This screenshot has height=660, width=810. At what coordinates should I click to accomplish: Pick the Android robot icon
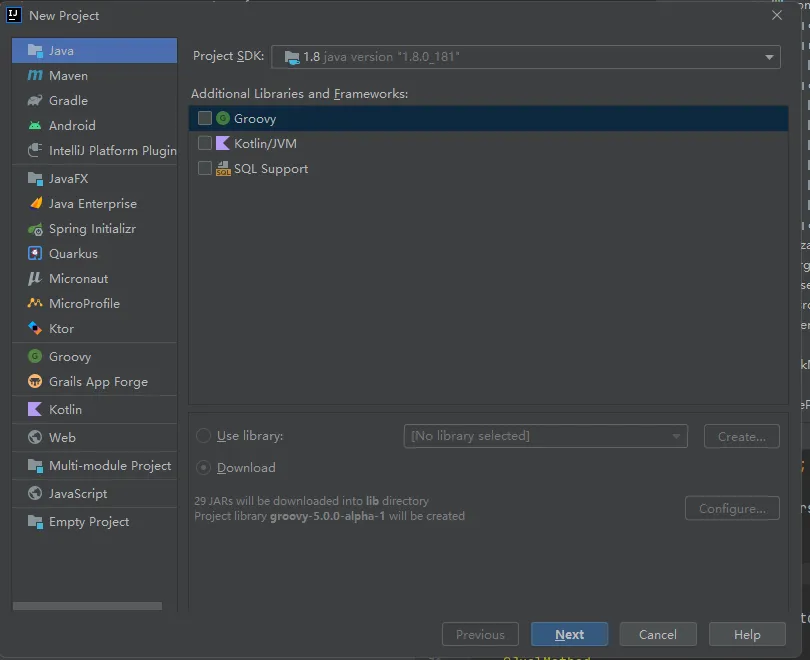point(35,126)
